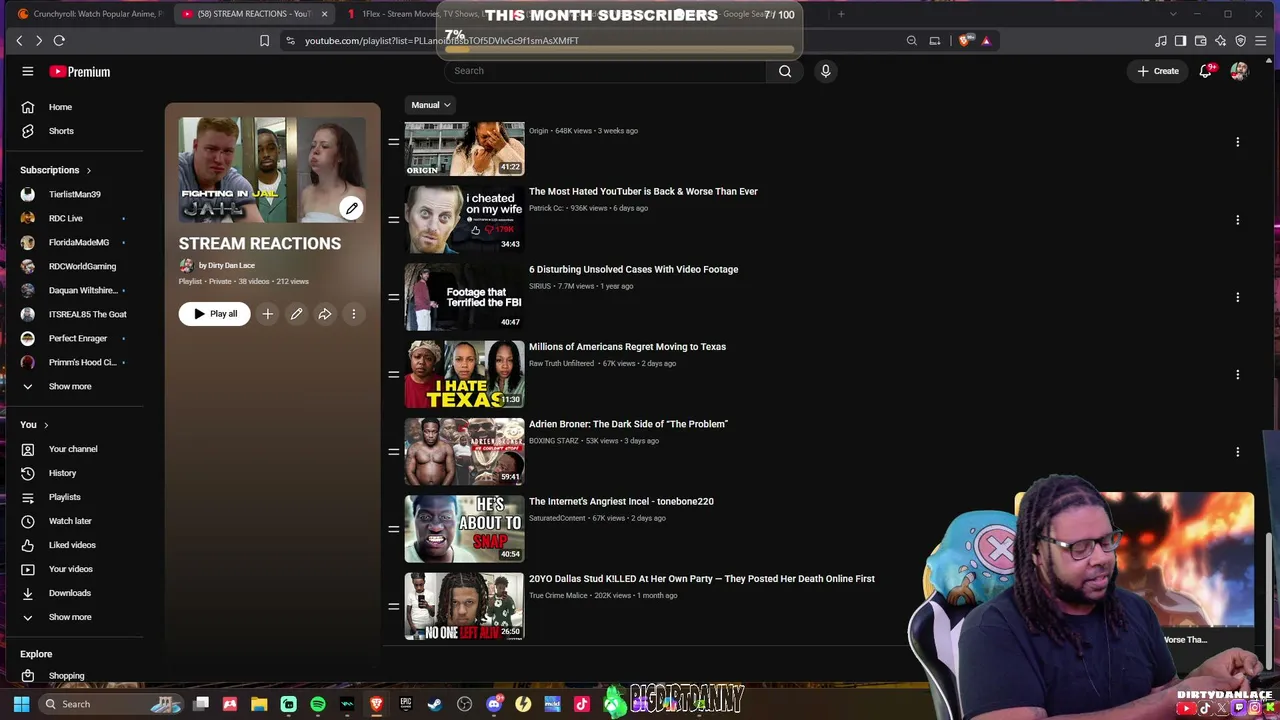Show more items under the You section
Image resolution: width=1280 pixels, height=720 pixels.
(70, 617)
